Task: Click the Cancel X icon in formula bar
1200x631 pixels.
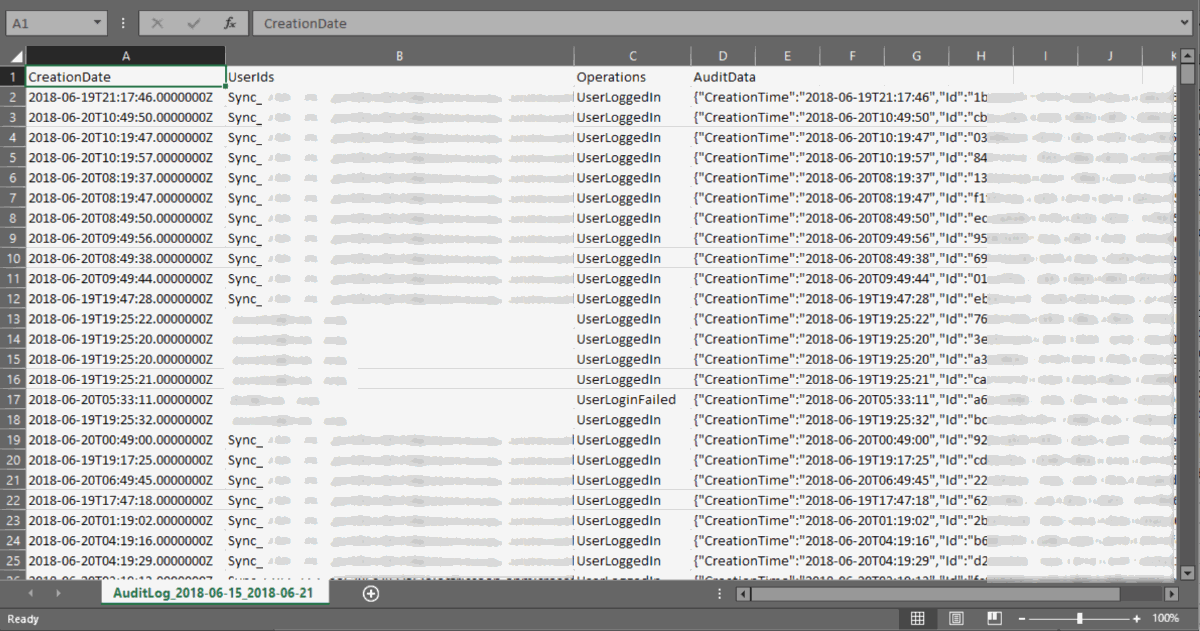Action: 157,22
